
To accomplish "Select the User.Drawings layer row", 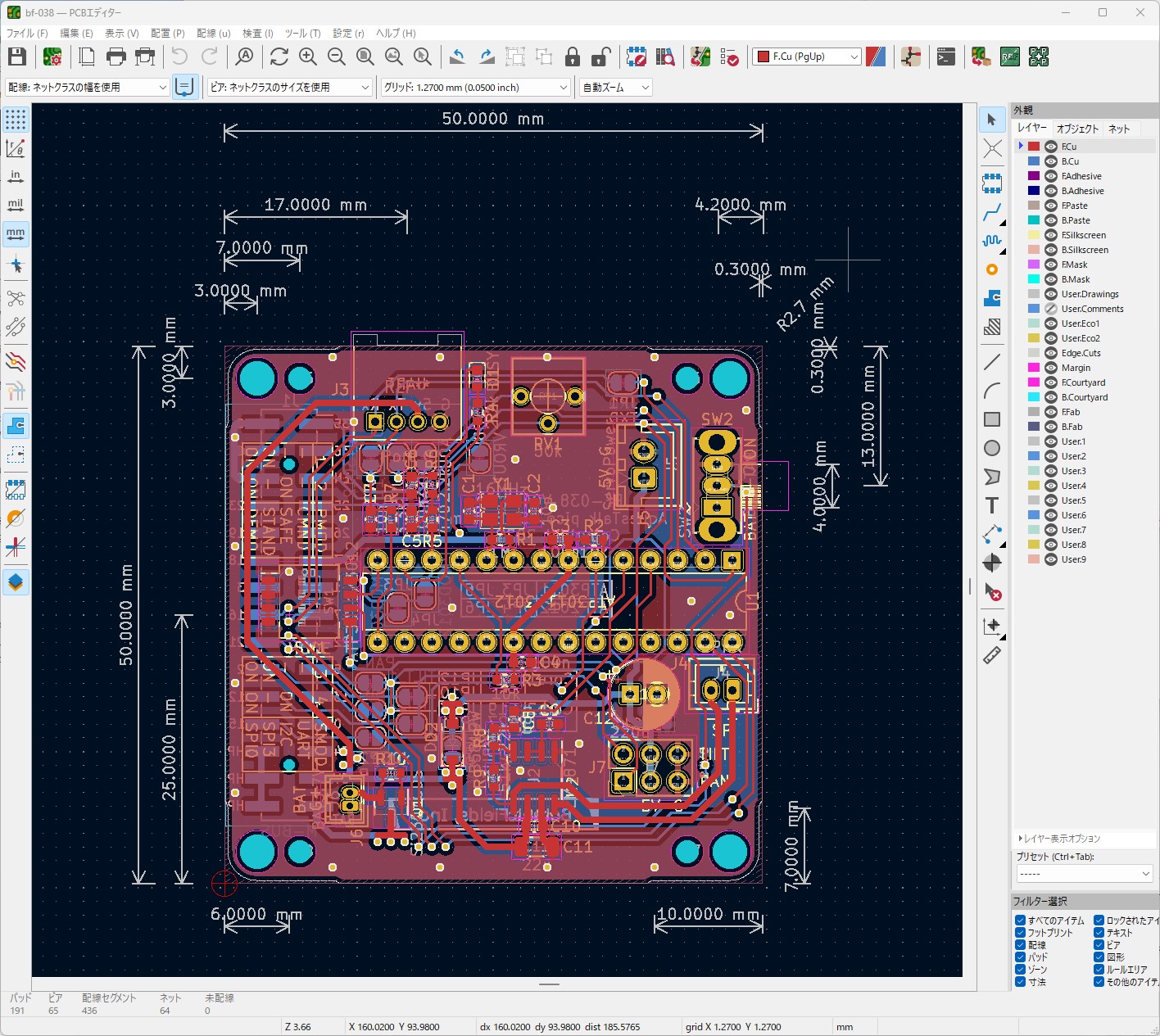I will coord(1090,294).
